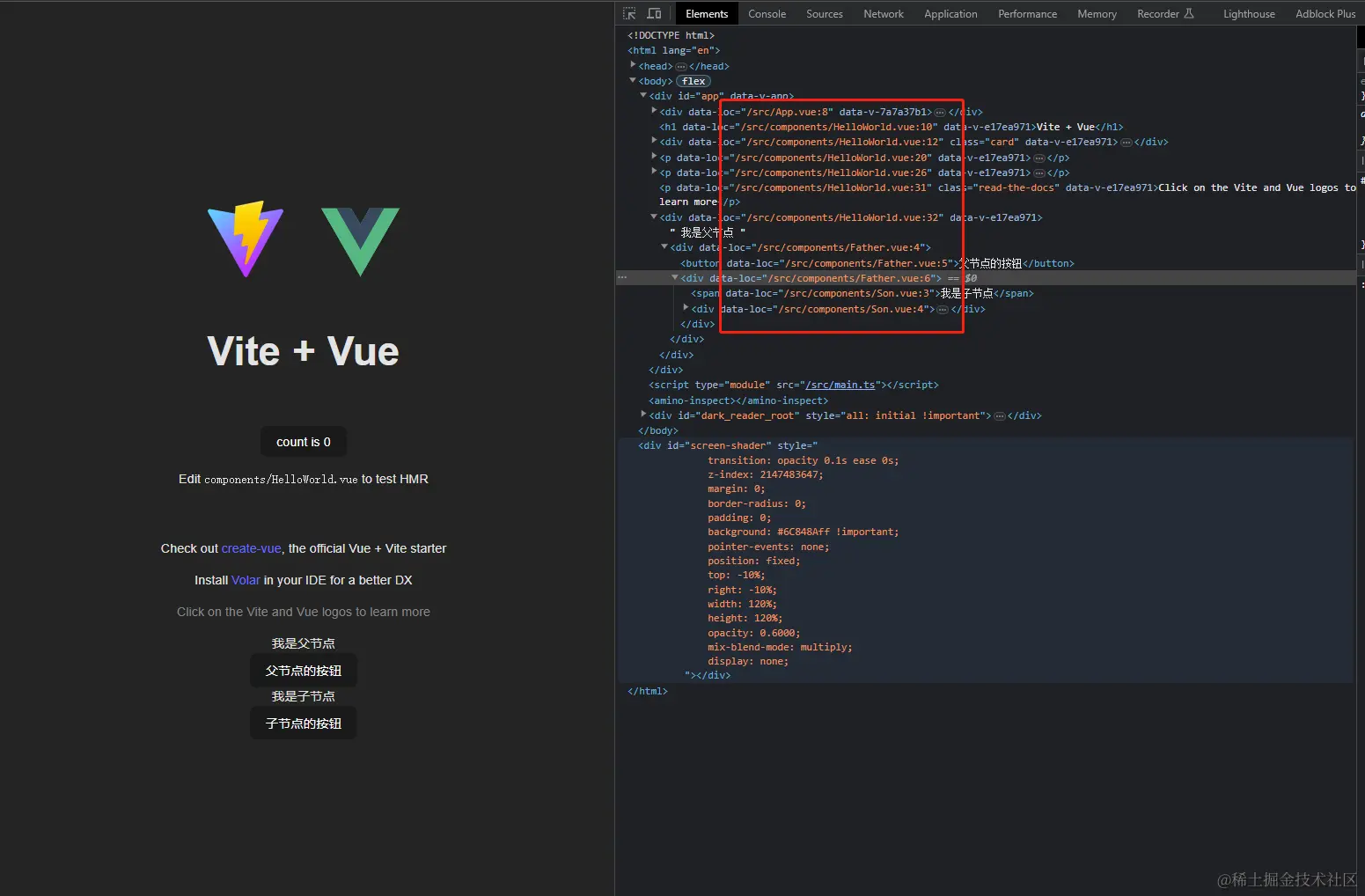Viewport: 1365px width, 896px height.
Task: Click the "Vite + Vue" page heading
Action: 304,351
